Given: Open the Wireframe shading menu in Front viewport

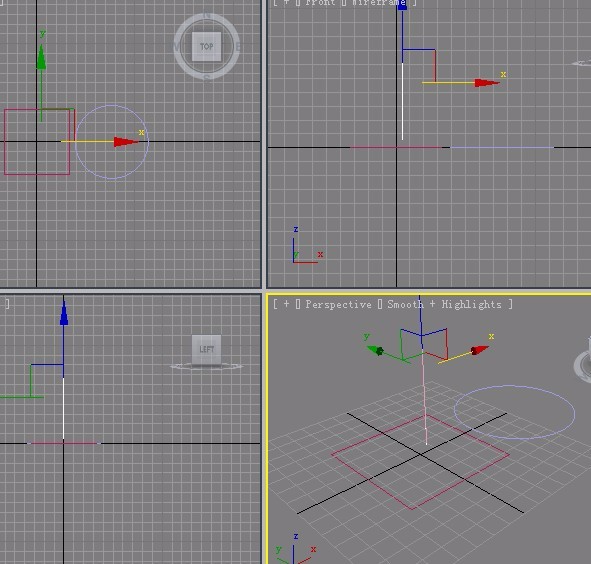Looking at the screenshot, I should point(378,3).
